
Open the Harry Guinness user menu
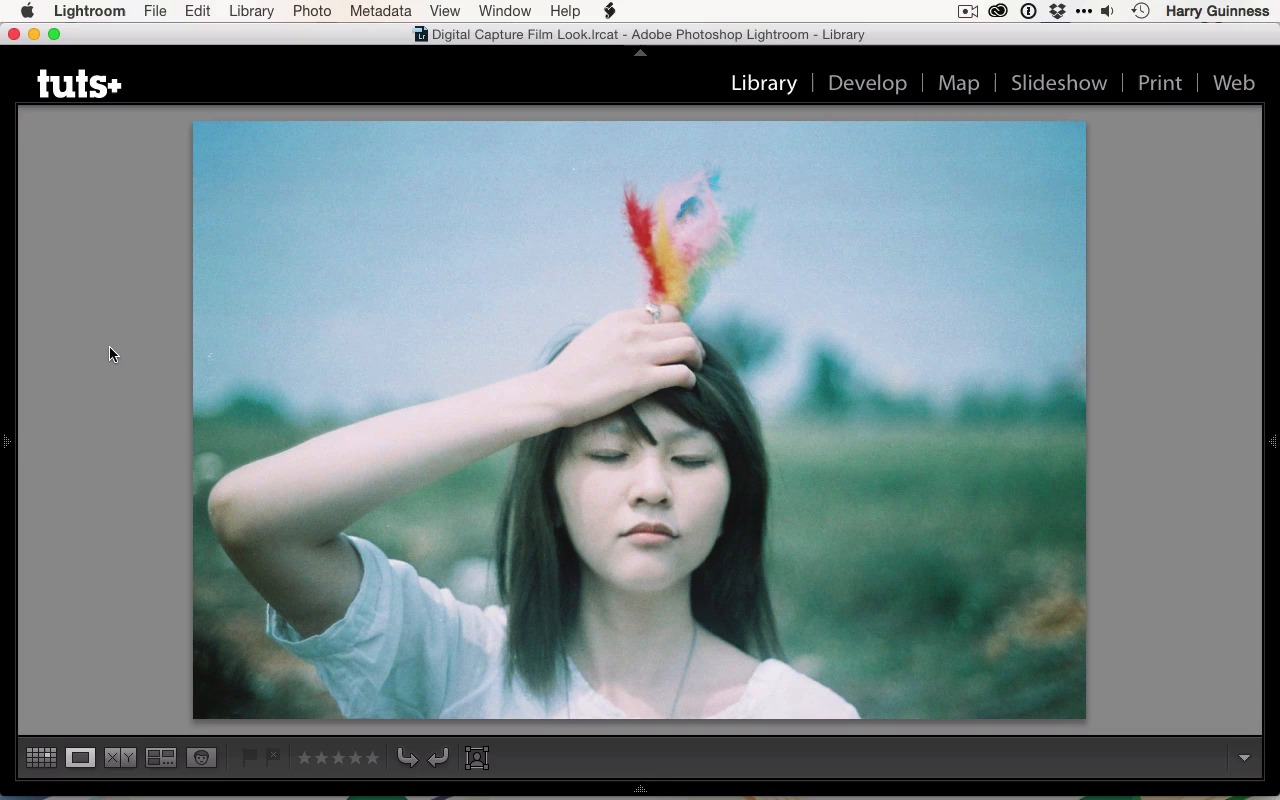(1217, 11)
